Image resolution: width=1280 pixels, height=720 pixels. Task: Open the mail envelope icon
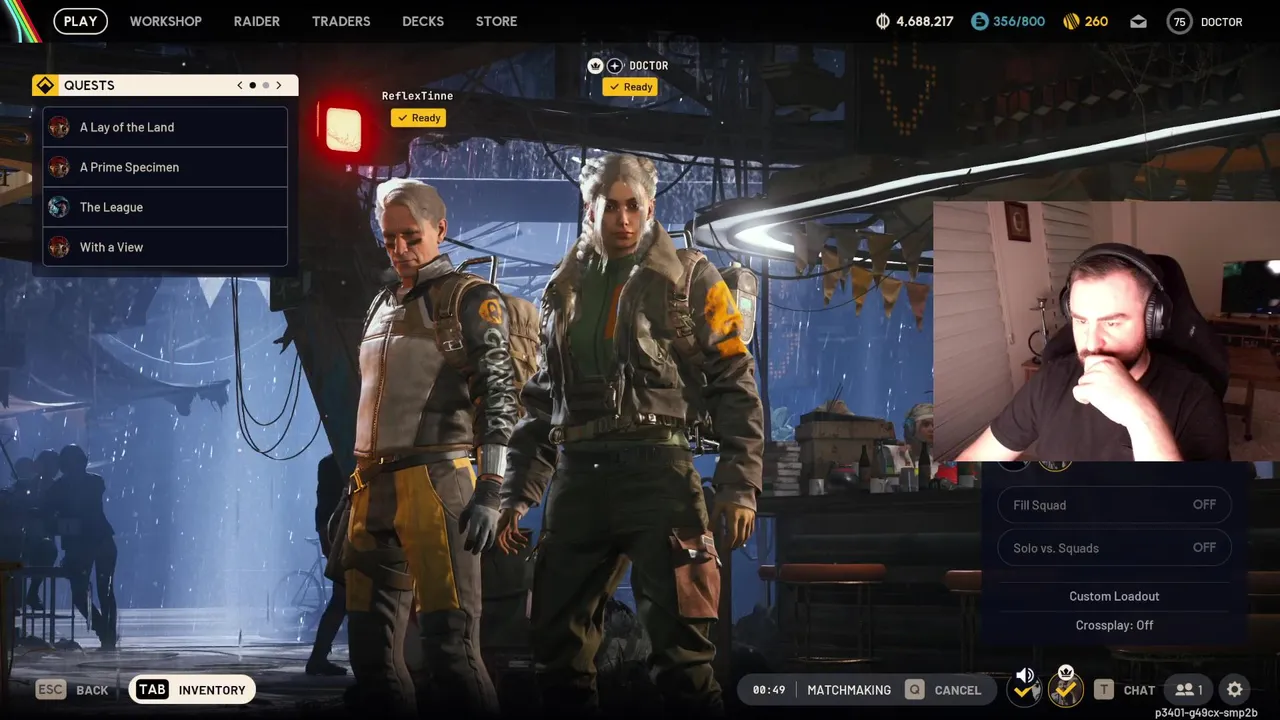click(x=1138, y=21)
